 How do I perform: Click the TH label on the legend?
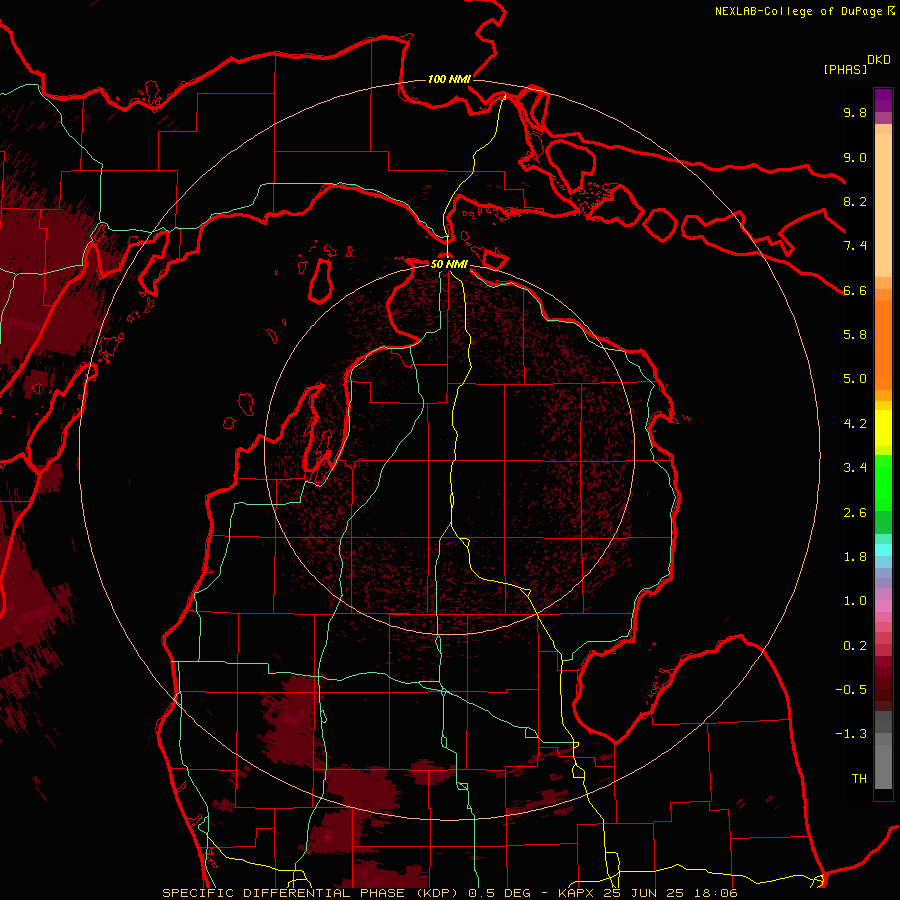pyautogui.click(x=859, y=779)
